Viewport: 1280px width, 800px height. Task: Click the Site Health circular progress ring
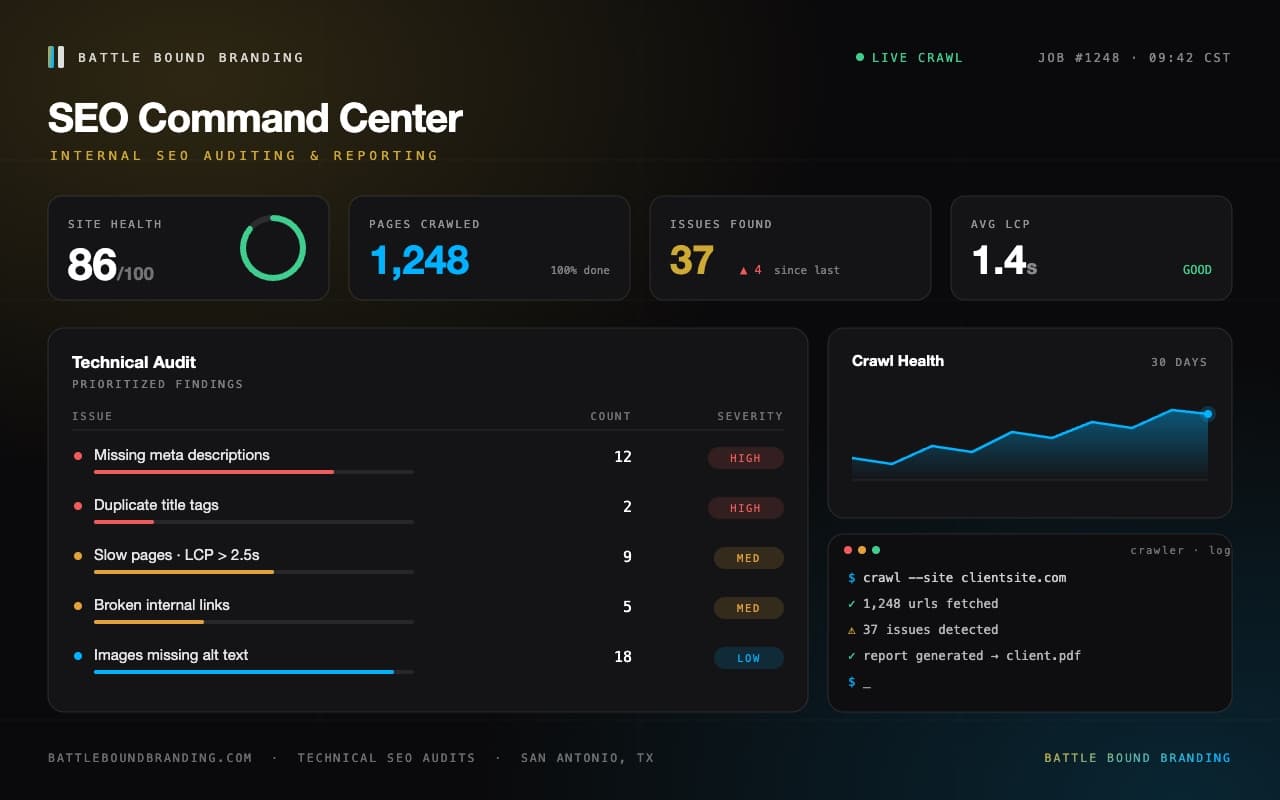pos(273,248)
